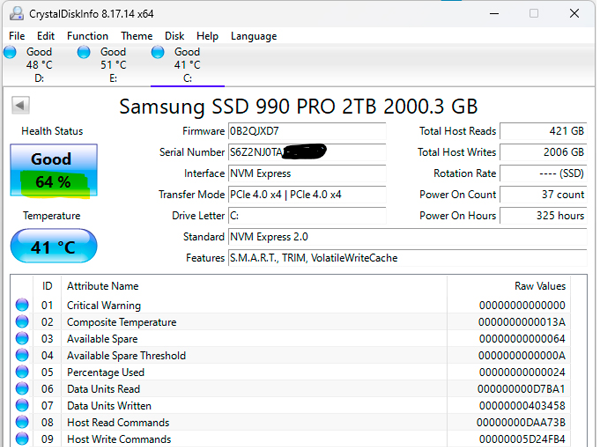600x447 pixels.
Task: Click status orb beside Percentage Used
Action: coord(22,372)
